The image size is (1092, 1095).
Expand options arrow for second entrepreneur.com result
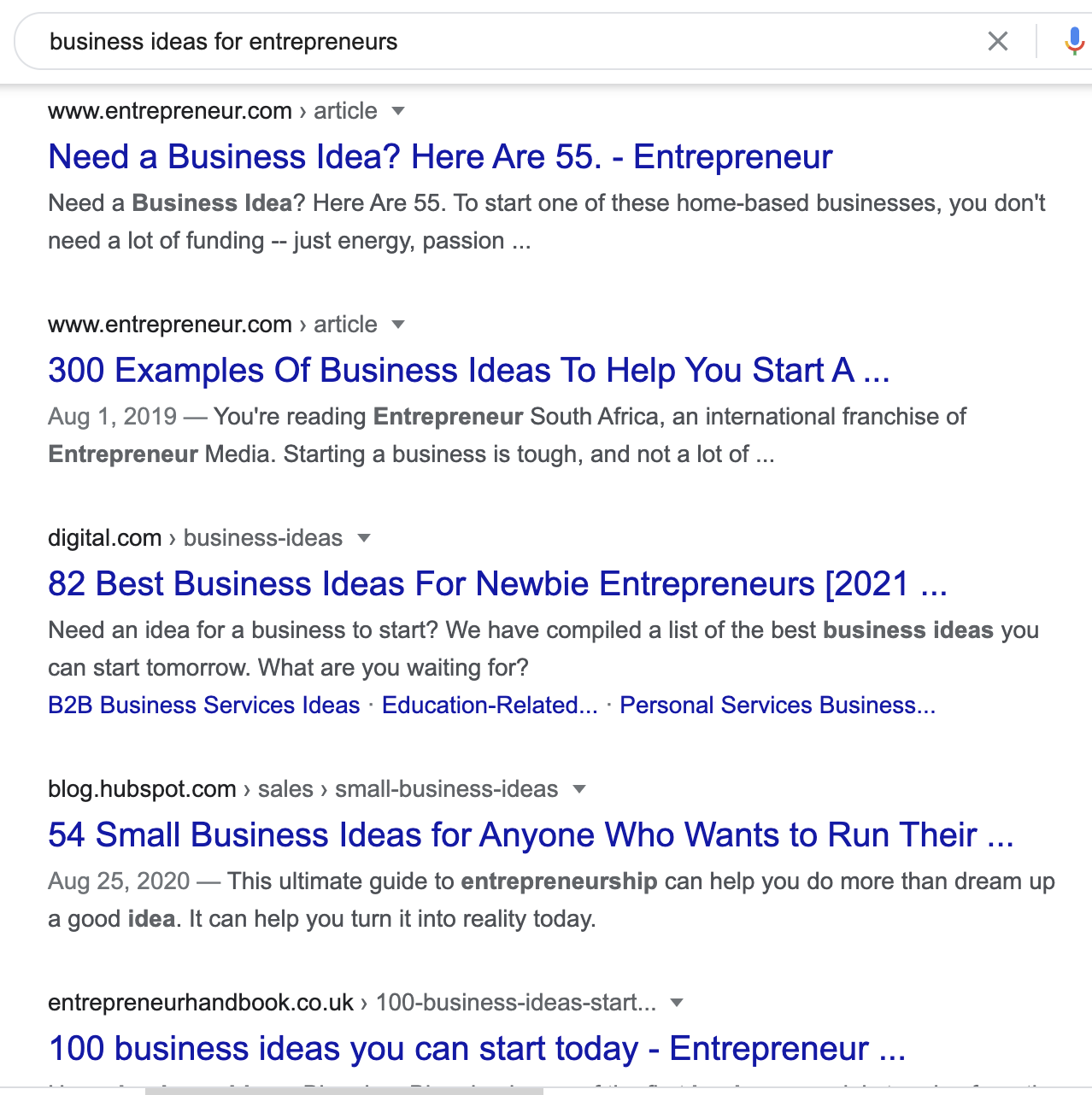point(397,325)
